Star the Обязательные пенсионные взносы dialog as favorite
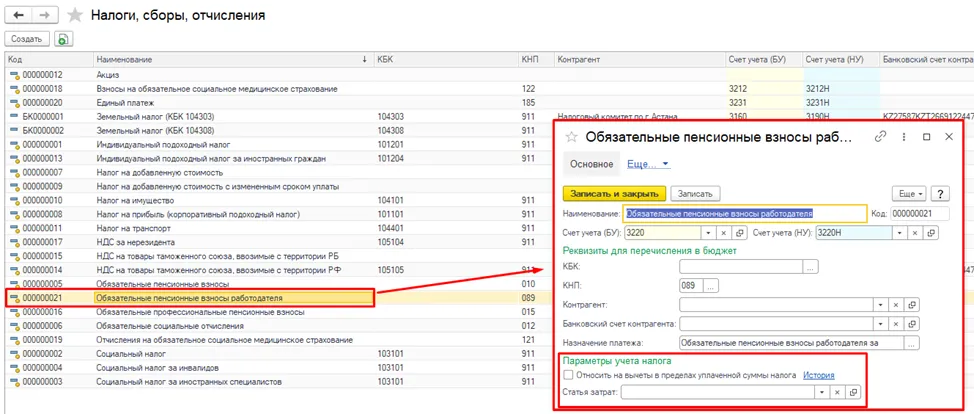 coord(572,137)
